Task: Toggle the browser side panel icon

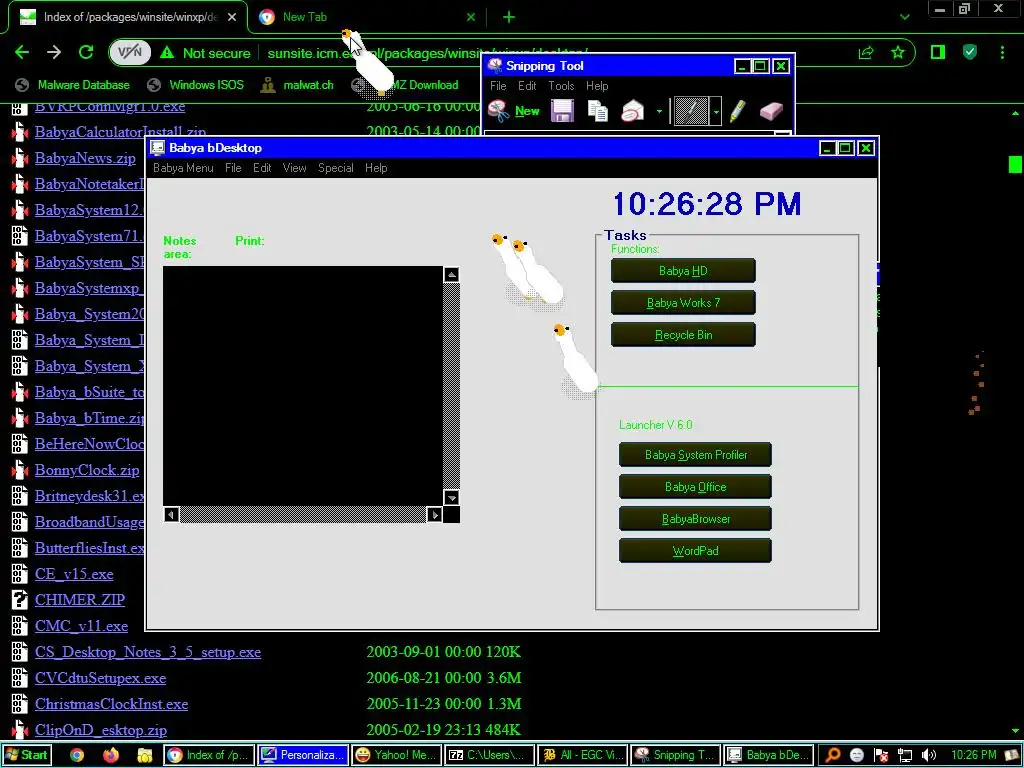Action: (938, 52)
